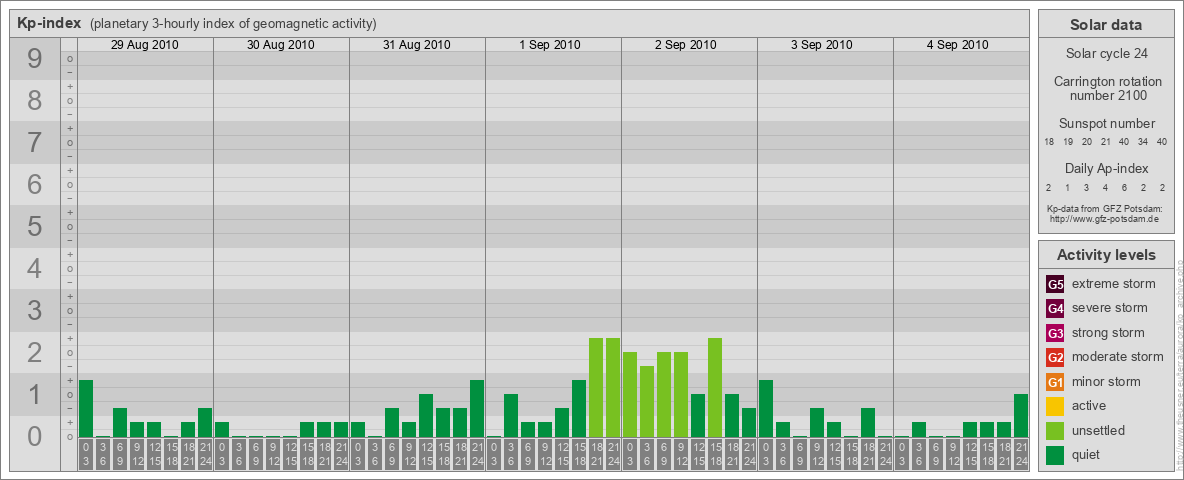Click the Kp scale number 0
The width and height of the screenshot is (1184, 480).
(35, 436)
